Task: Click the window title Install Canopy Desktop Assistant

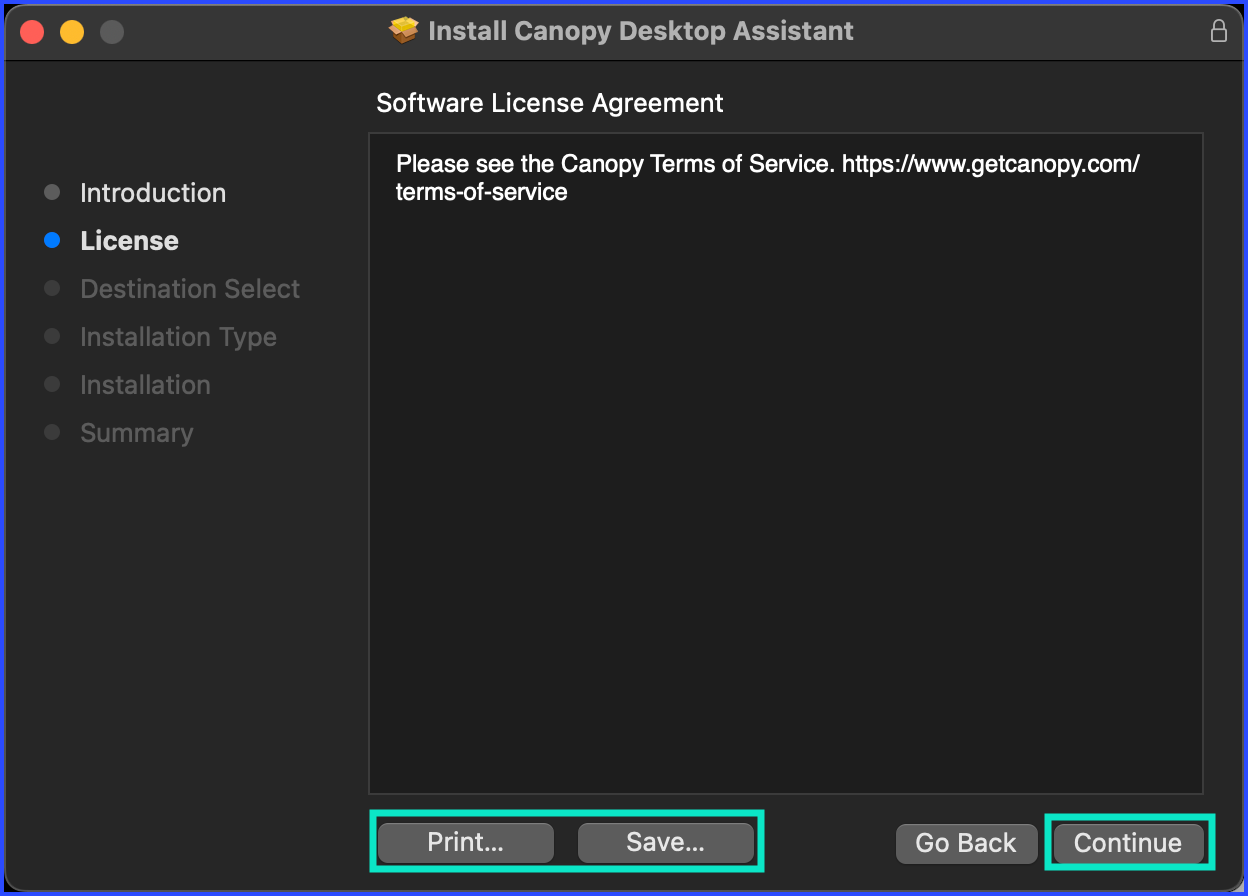Action: [641, 31]
